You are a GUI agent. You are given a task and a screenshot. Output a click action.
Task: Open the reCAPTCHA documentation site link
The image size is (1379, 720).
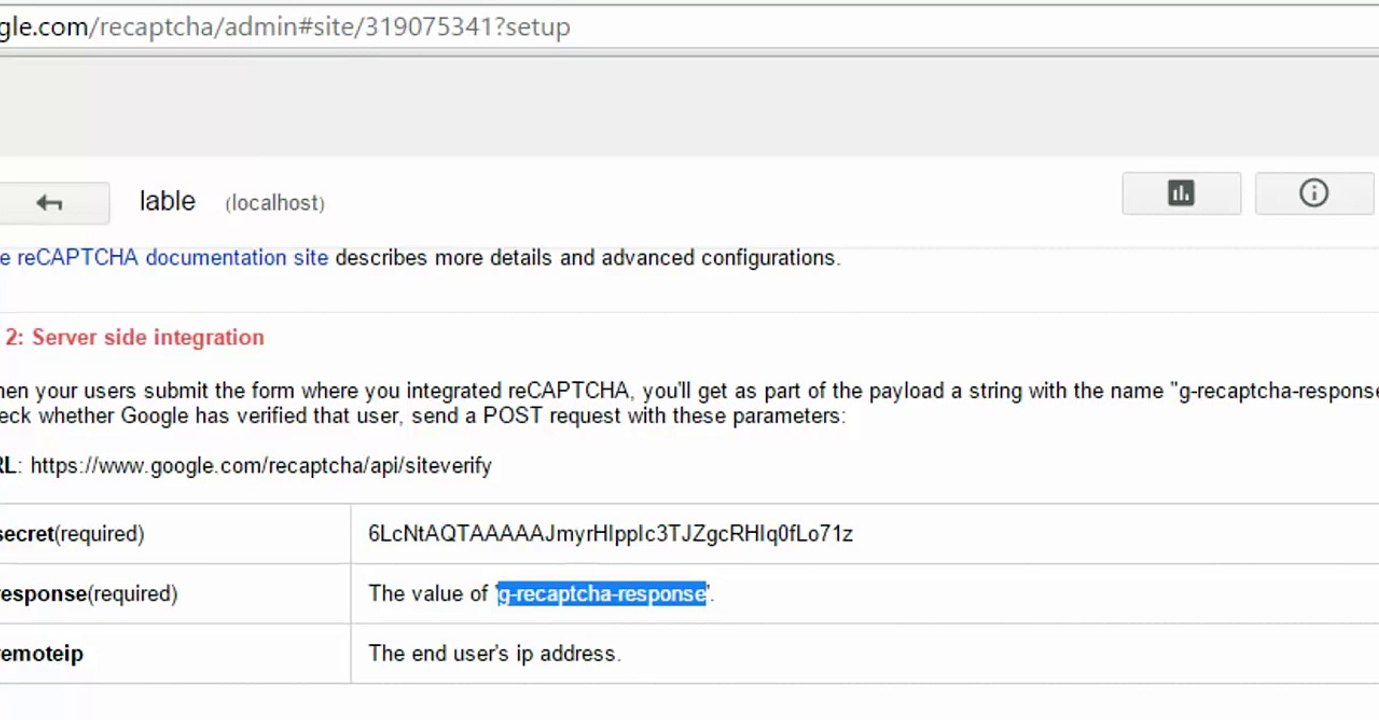tap(164, 257)
